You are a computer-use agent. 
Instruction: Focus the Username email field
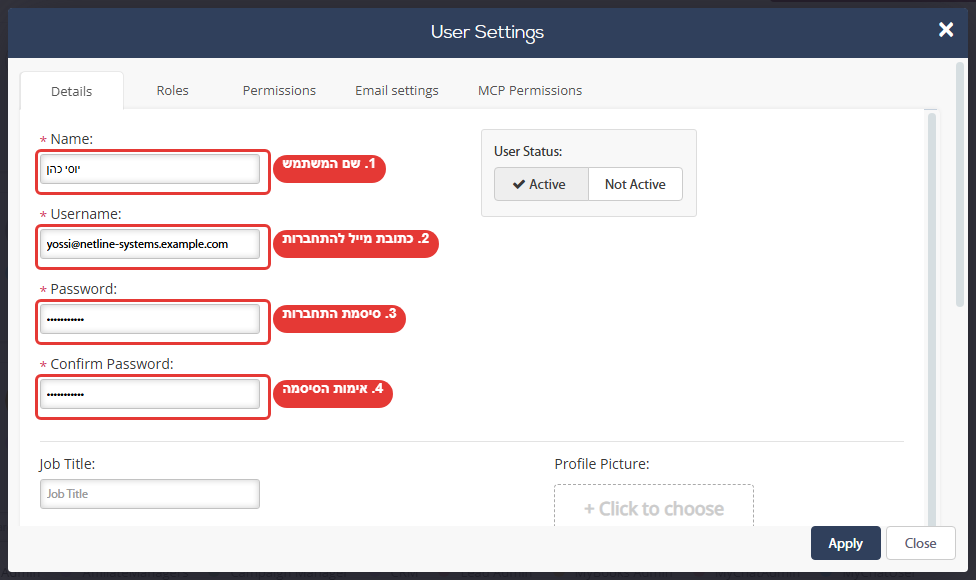coord(150,244)
